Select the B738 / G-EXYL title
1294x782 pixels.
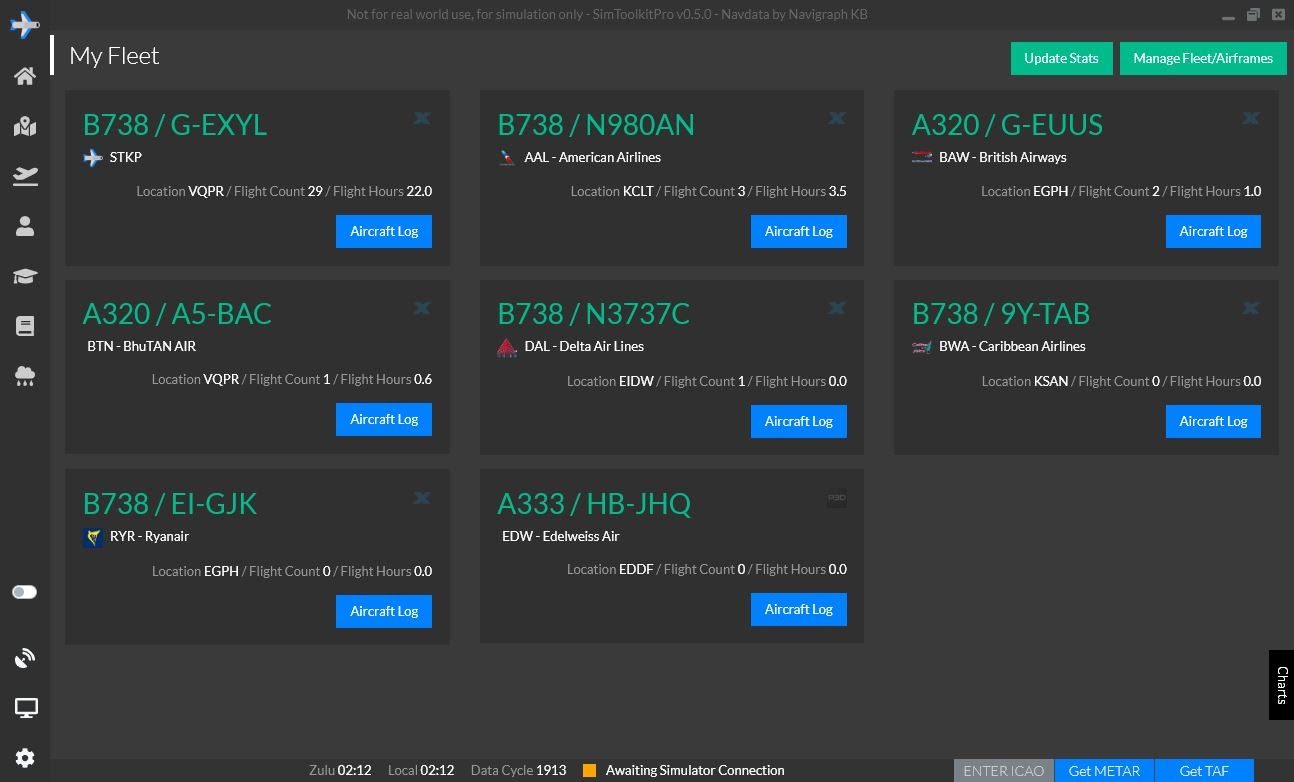point(175,125)
